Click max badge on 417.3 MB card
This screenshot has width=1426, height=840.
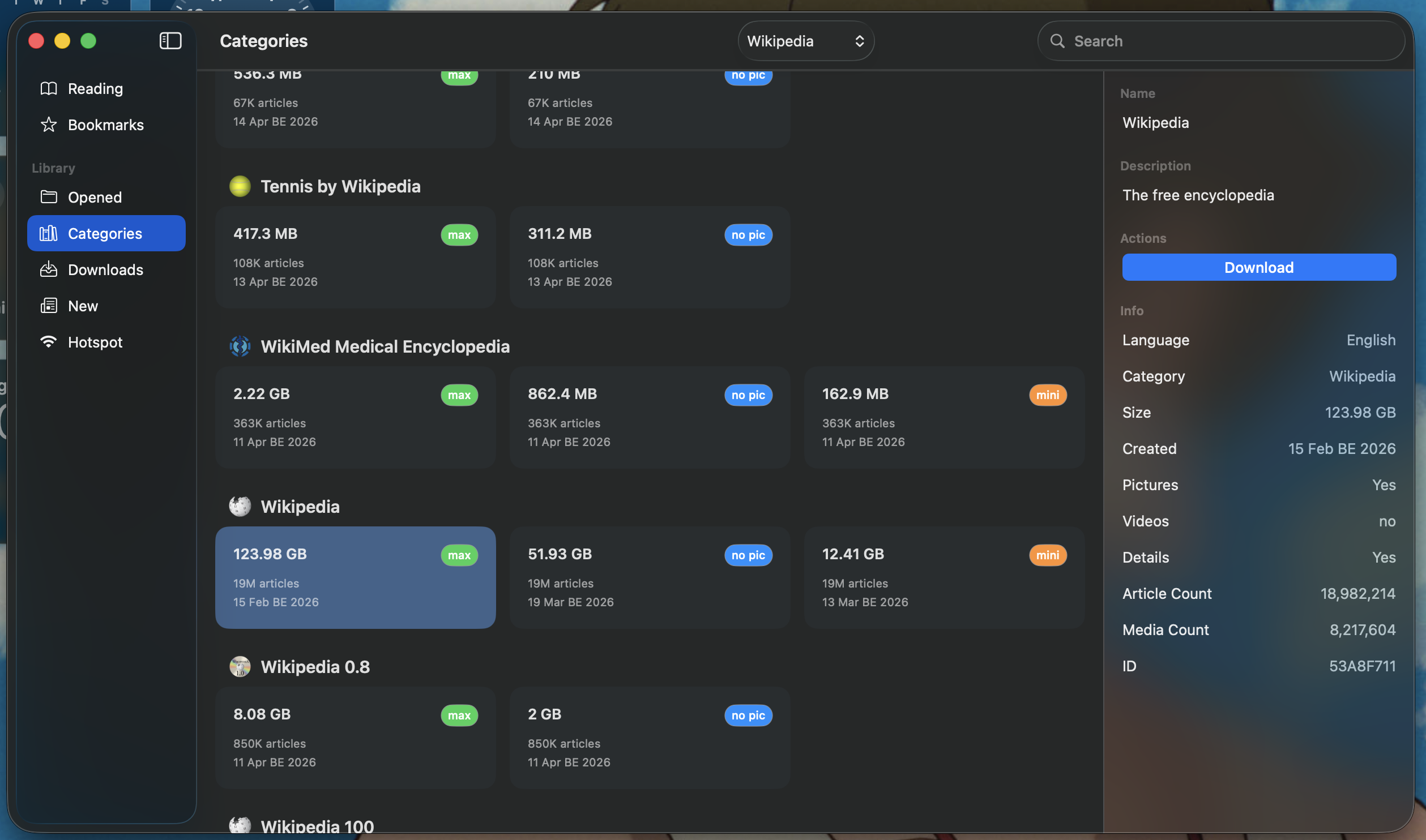pos(459,235)
